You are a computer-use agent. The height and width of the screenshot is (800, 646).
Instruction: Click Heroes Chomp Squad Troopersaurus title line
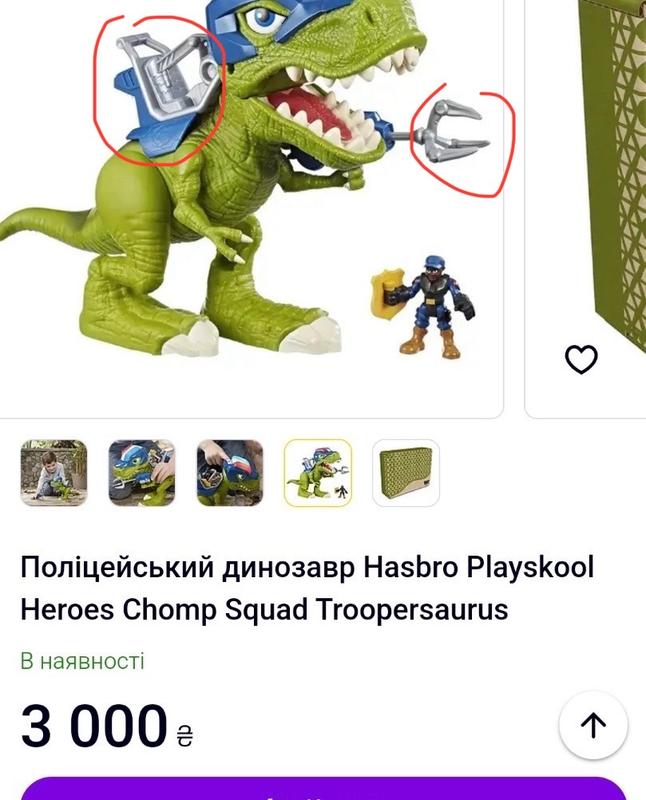264,609
